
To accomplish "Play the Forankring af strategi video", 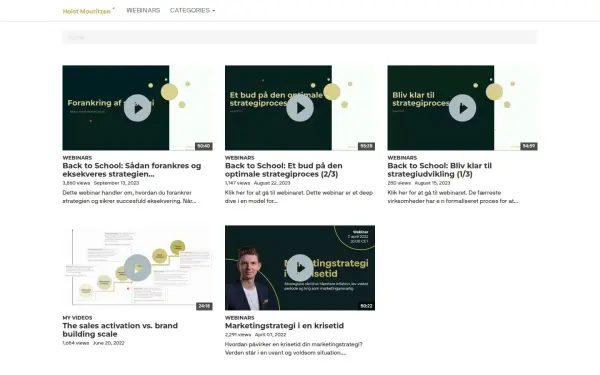I will [x=137, y=108].
